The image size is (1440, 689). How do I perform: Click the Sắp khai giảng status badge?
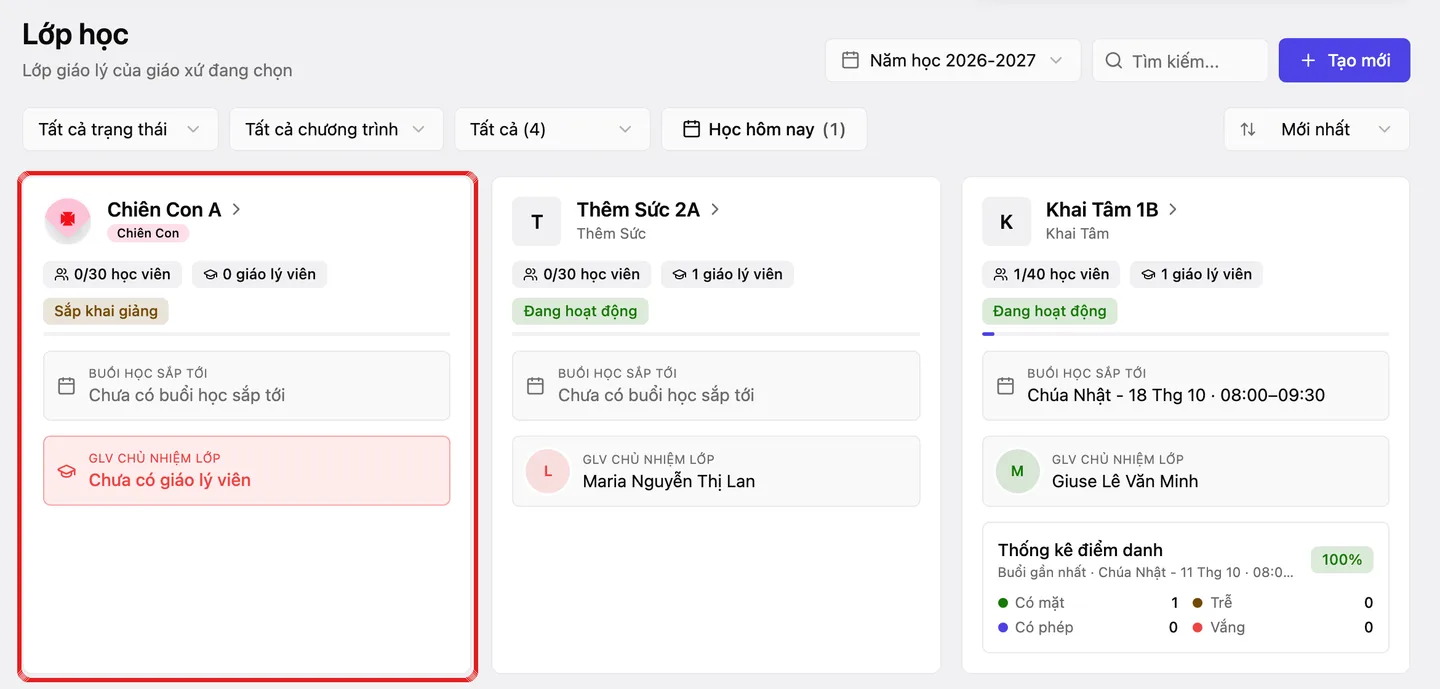click(106, 311)
